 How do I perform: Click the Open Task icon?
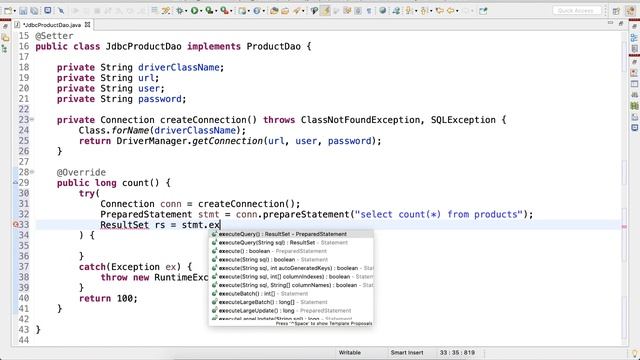click(285, 11)
